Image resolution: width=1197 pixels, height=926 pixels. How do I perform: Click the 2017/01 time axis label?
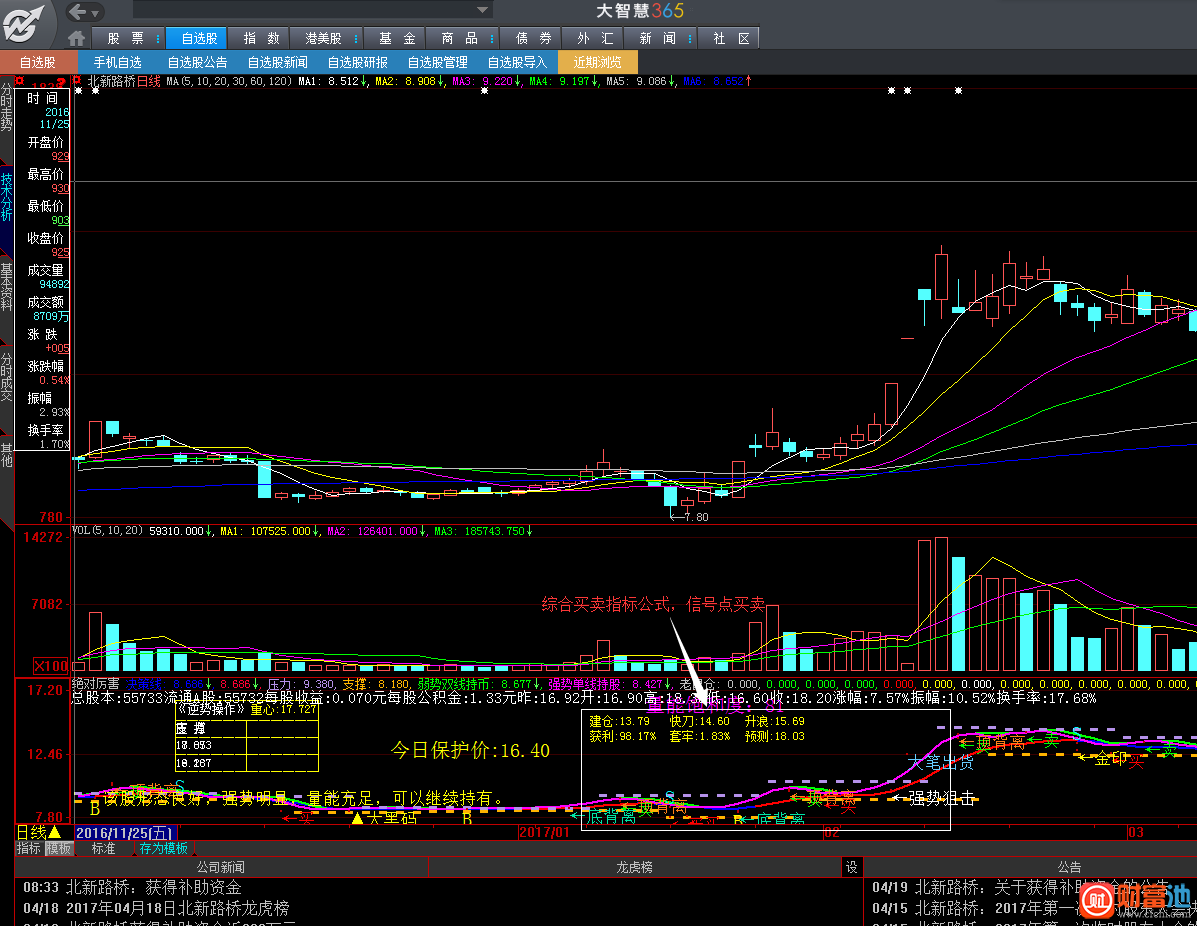point(544,832)
